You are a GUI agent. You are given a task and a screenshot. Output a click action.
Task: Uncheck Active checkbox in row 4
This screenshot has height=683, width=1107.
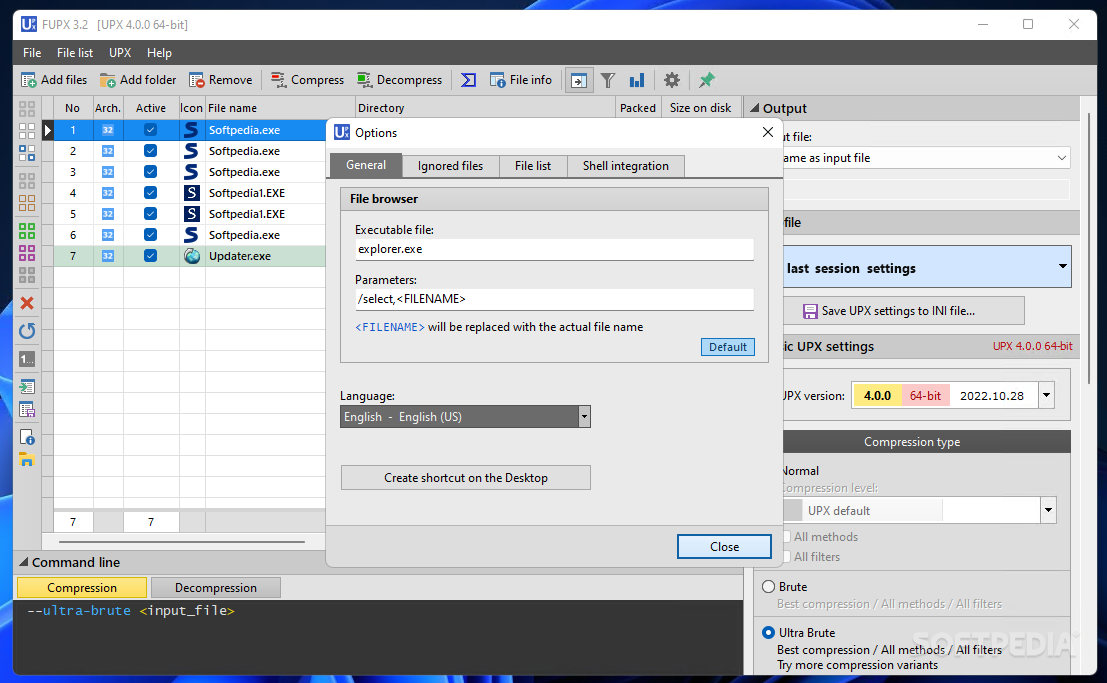click(150, 193)
